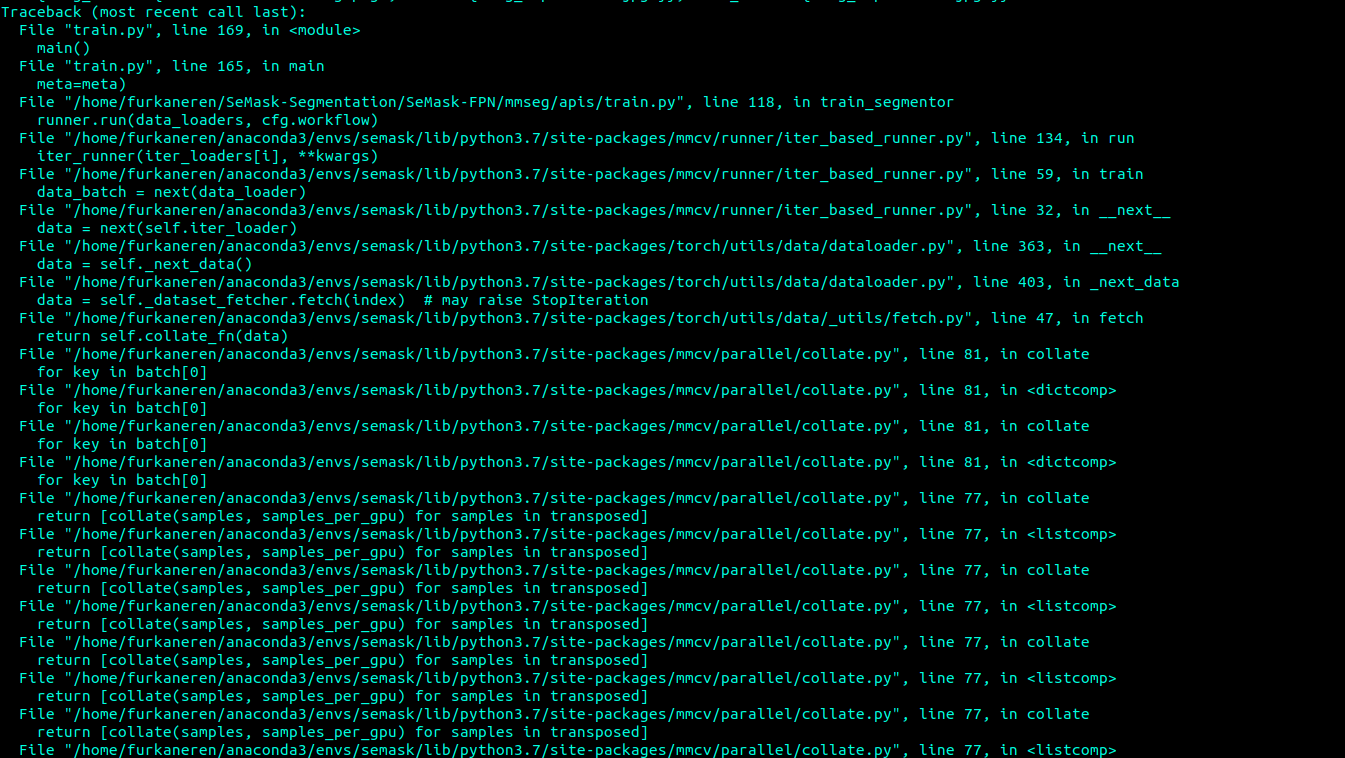Select the train.py line 165 file reference
1345x758 pixels.
(170, 65)
